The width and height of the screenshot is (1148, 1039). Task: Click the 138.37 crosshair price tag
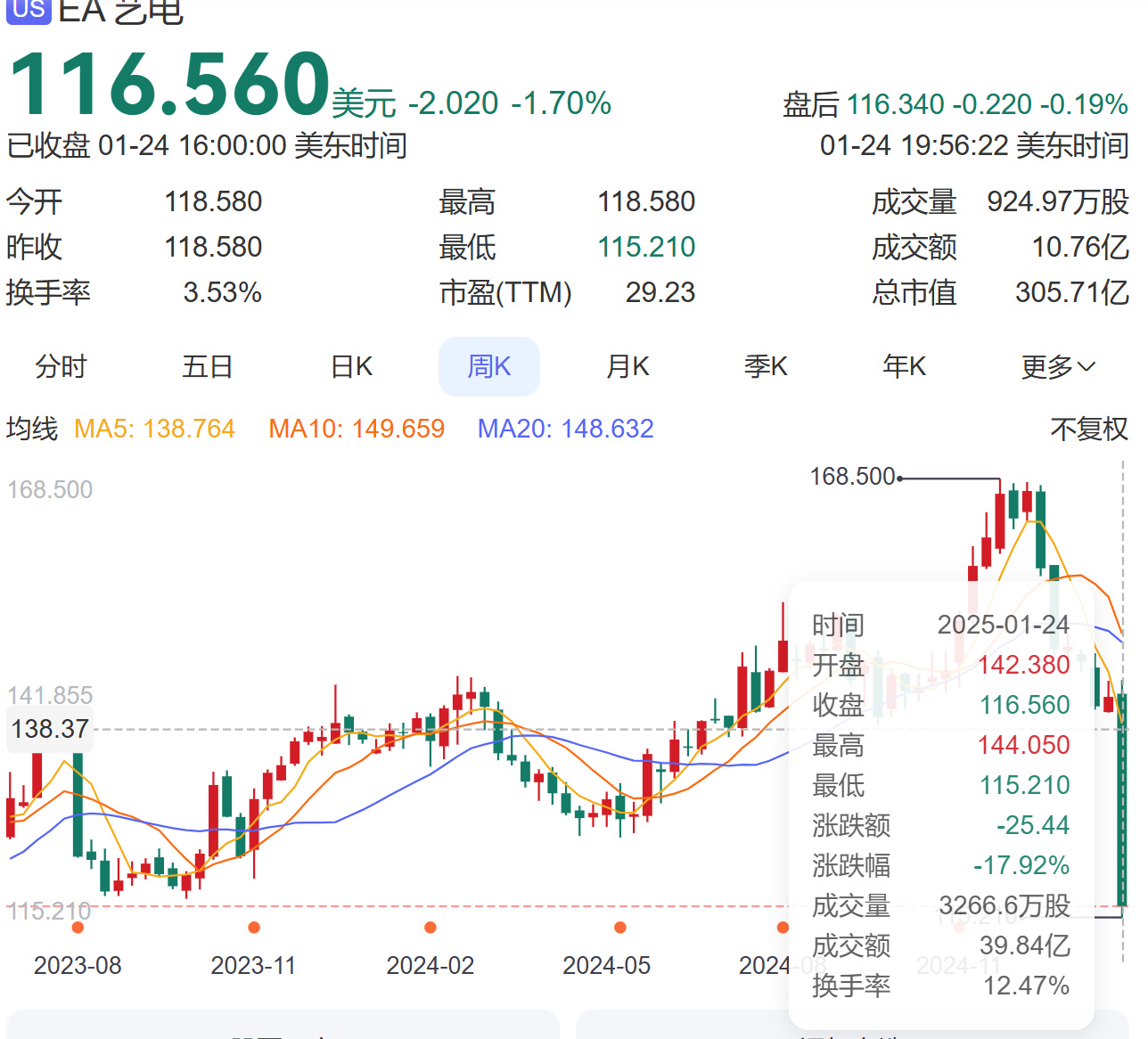click(50, 729)
